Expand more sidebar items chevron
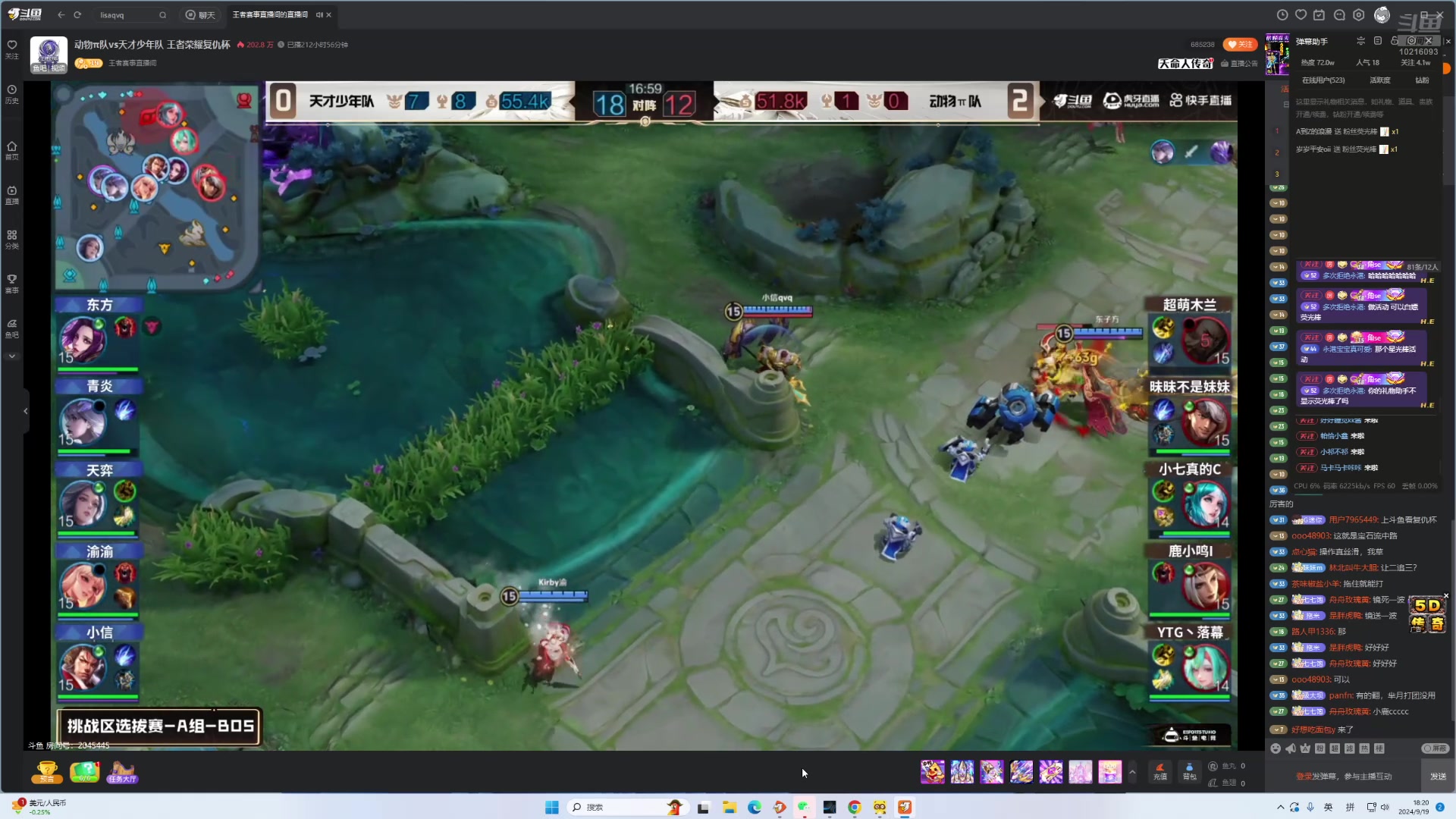Image resolution: width=1456 pixels, height=819 pixels. point(12,356)
